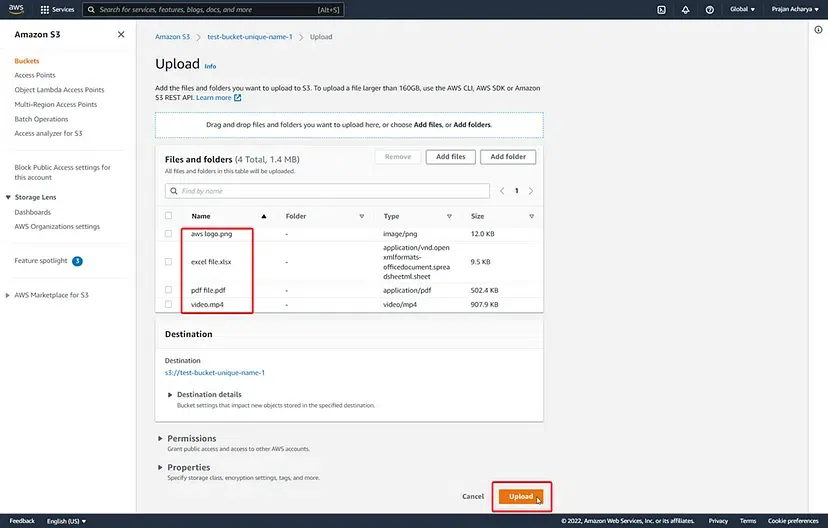Image resolution: width=828 pixels, height=528 pixels.
Task: Click the drag and drop upload zone
Action: click(x=349, y=125)
